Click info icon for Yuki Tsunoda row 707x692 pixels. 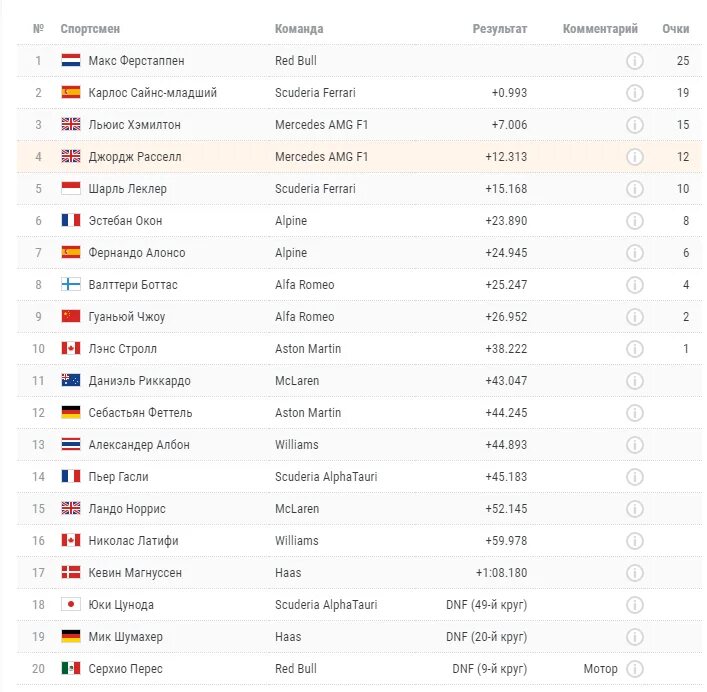[x=634, y=605]
